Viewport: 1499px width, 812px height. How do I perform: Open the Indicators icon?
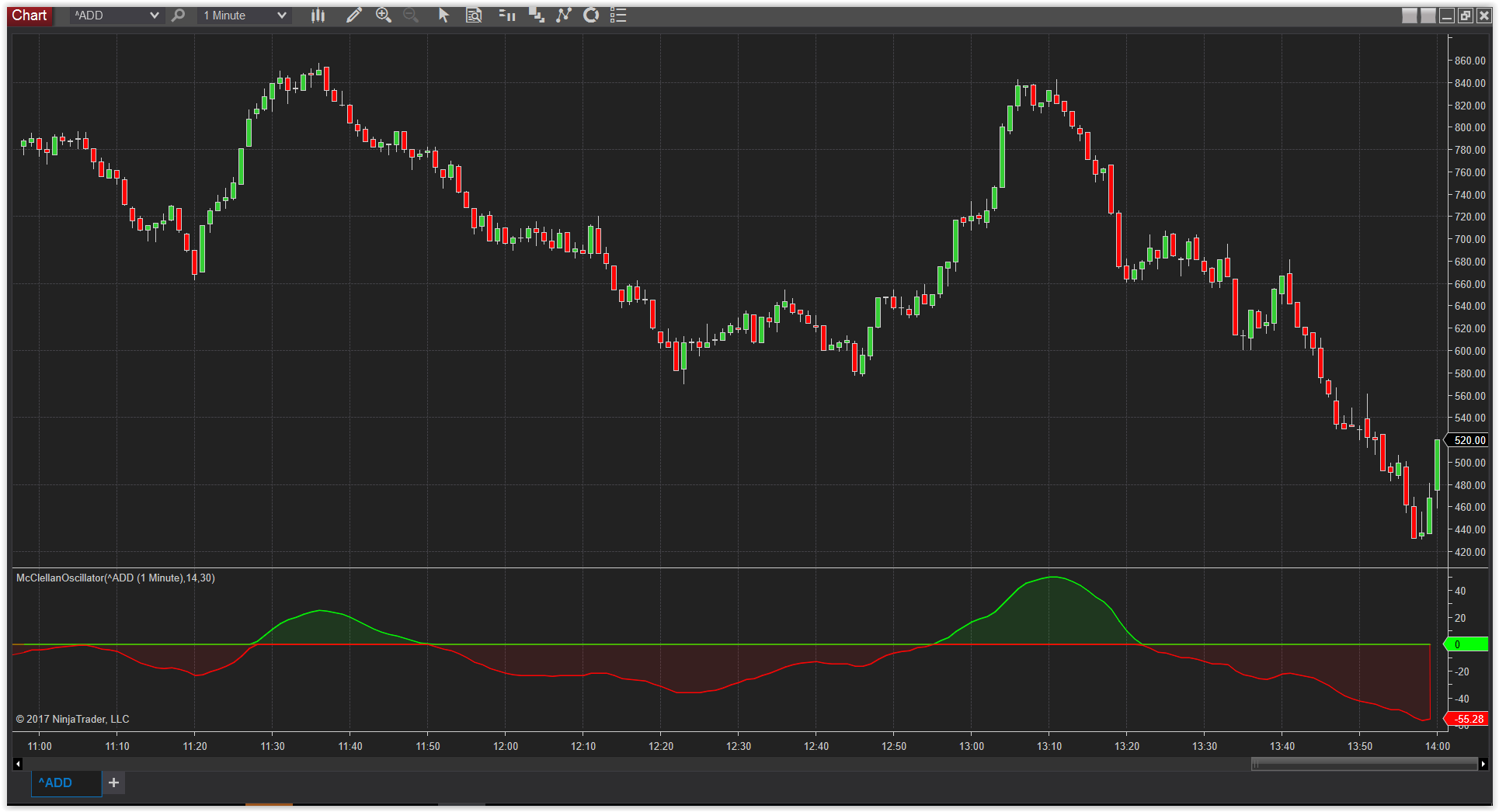click(x=564, y=16)
